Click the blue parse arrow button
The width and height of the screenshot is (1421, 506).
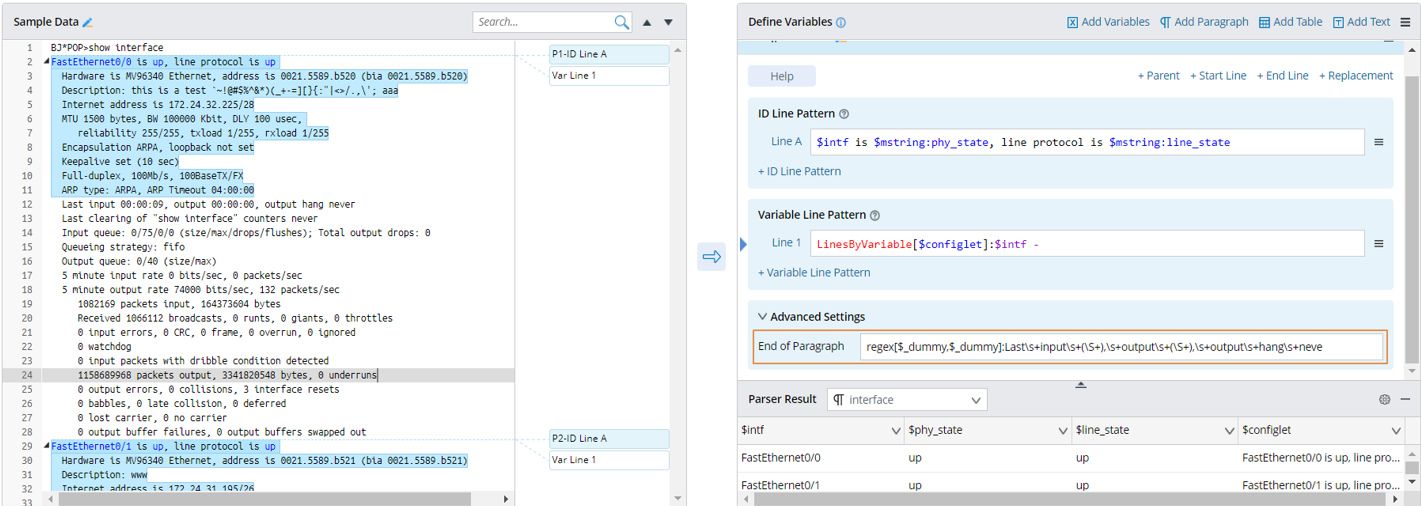pos(711,257)
